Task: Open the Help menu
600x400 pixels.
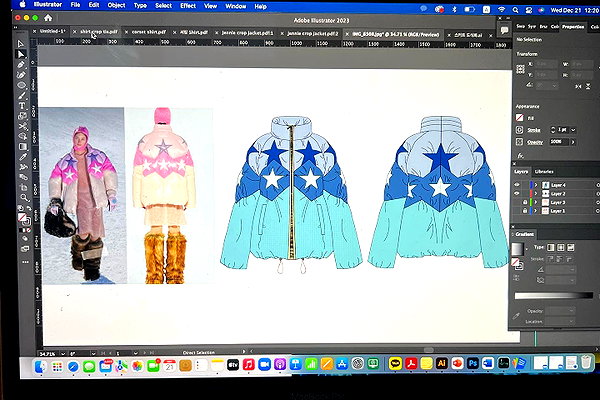Action: click(260, 7)
